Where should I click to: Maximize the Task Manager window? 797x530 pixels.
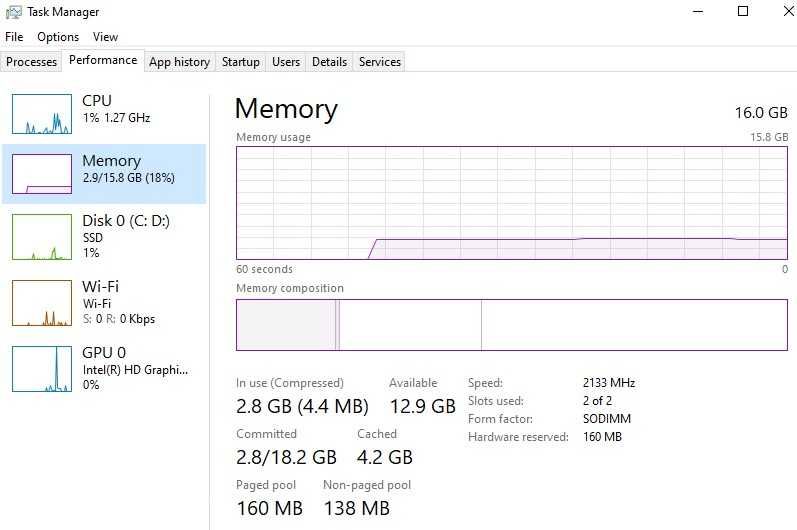[x=743, y=11]
